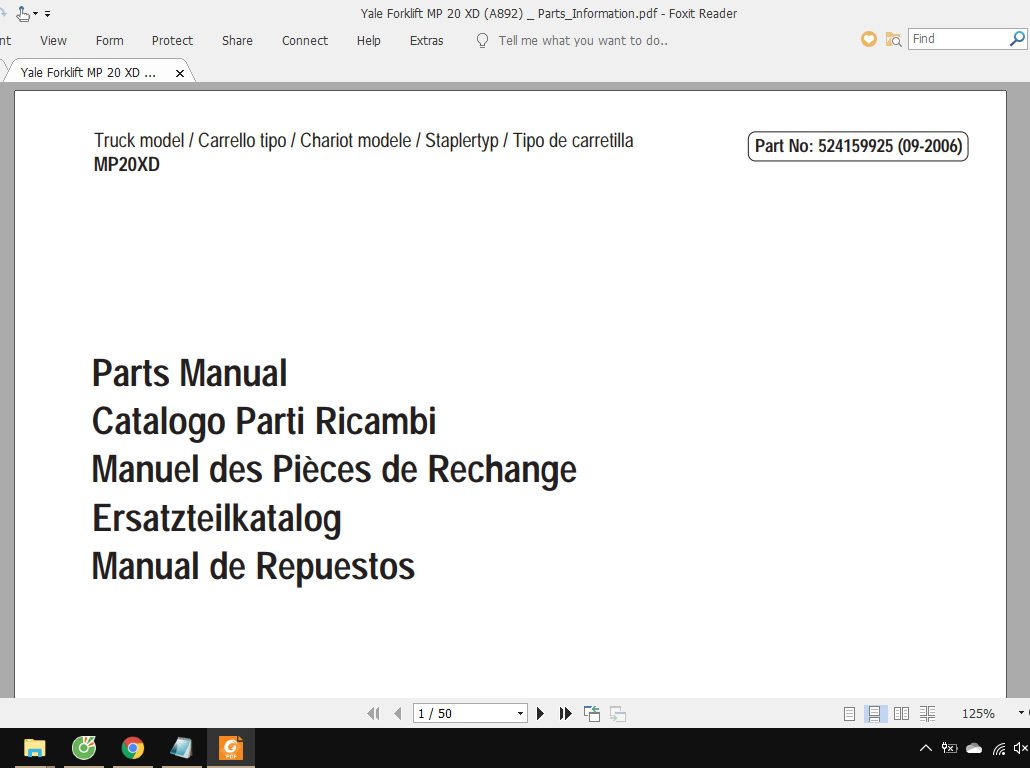Open the page number dropdown arrow
The image size is (1030, 768).
pos(520,713)
